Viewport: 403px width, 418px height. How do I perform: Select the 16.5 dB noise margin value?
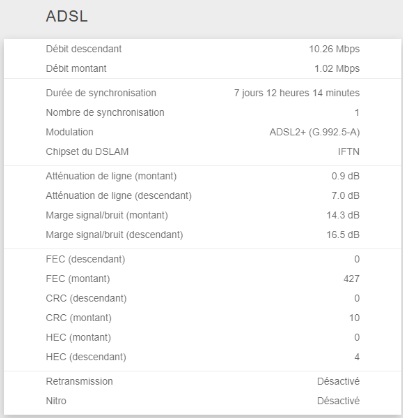coord(343,235)
